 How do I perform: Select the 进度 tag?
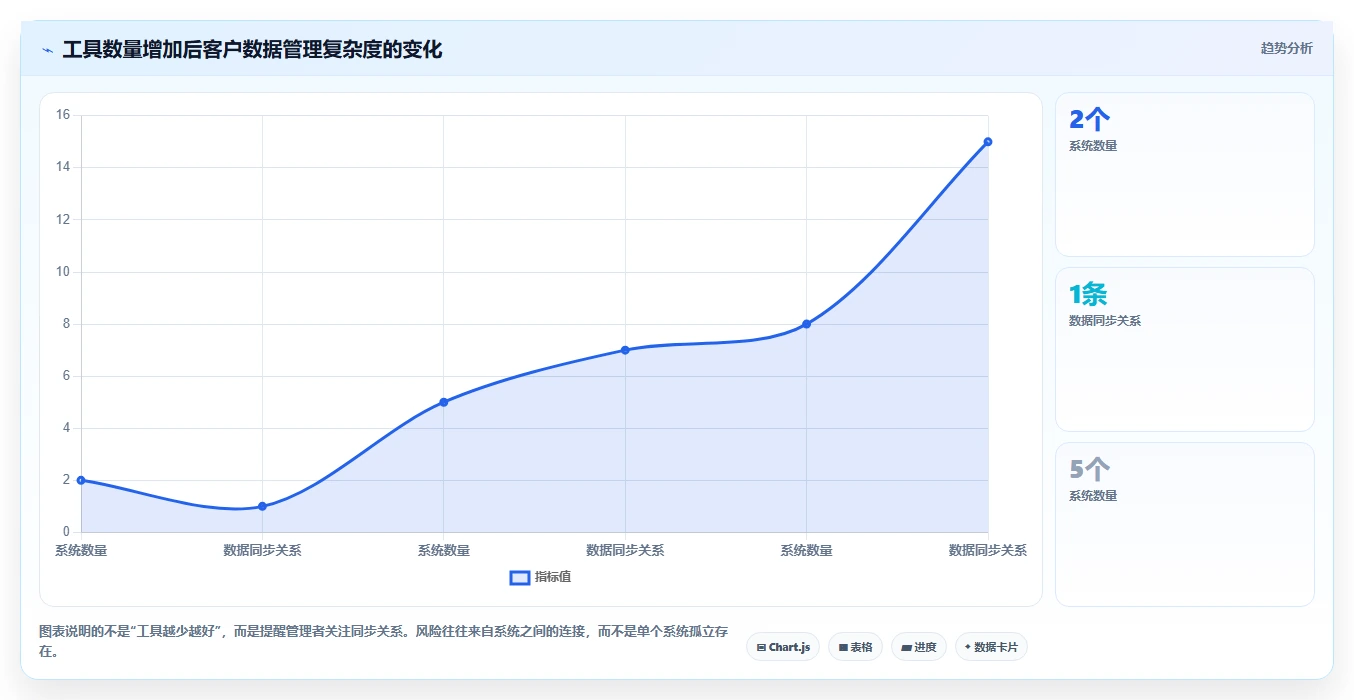tap(918, 647)
